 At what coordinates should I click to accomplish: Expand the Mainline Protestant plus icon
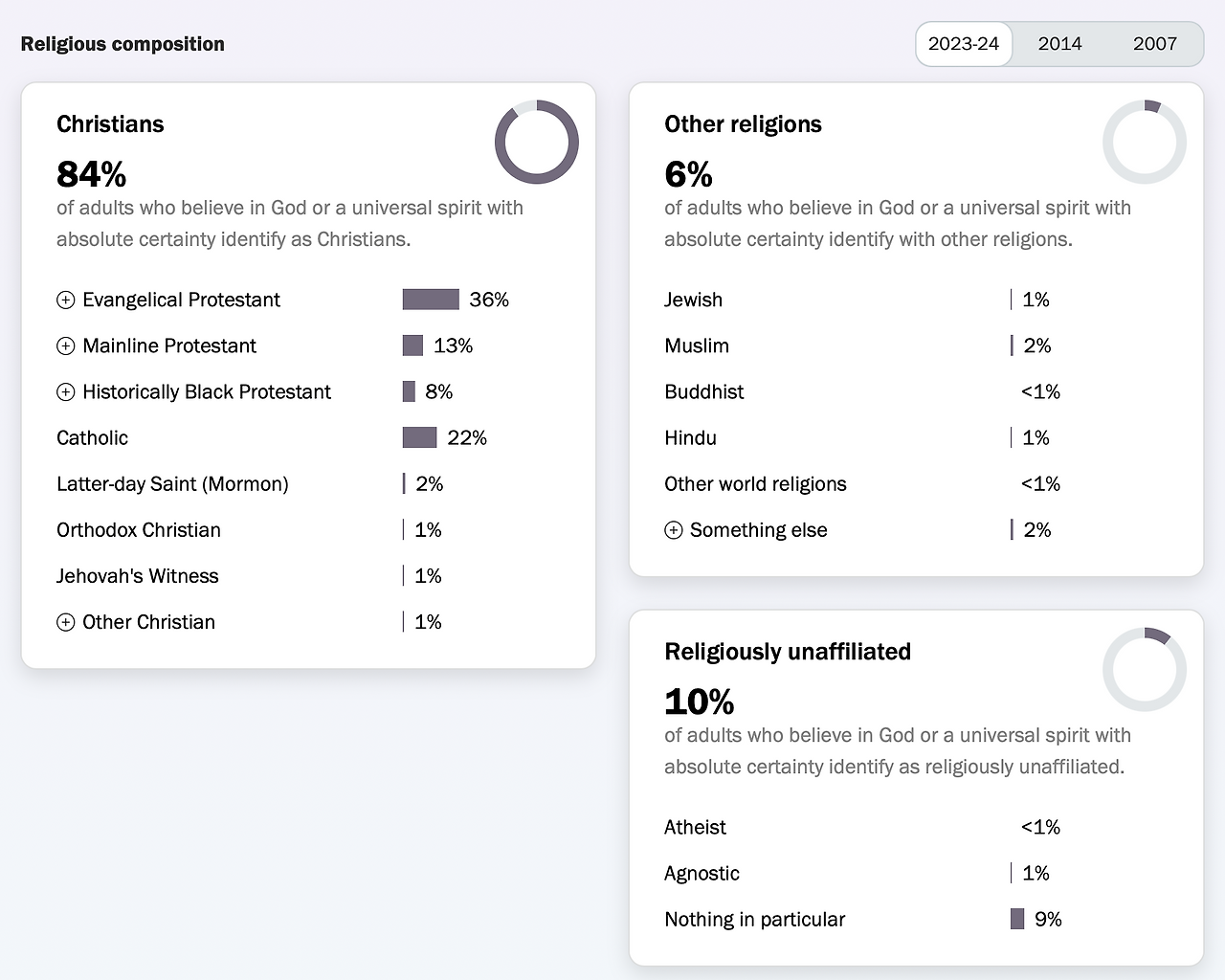(66, 346)
